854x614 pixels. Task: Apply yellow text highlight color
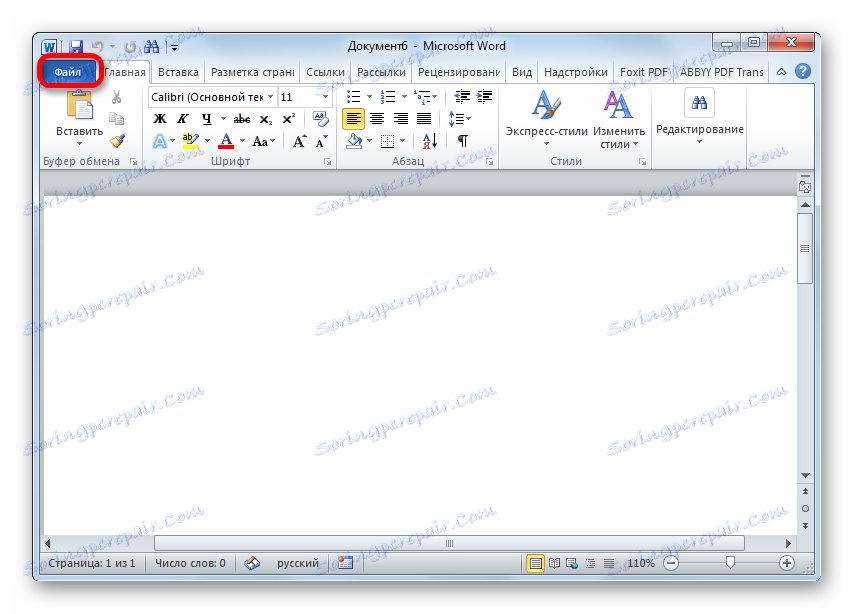click(191, 141)
